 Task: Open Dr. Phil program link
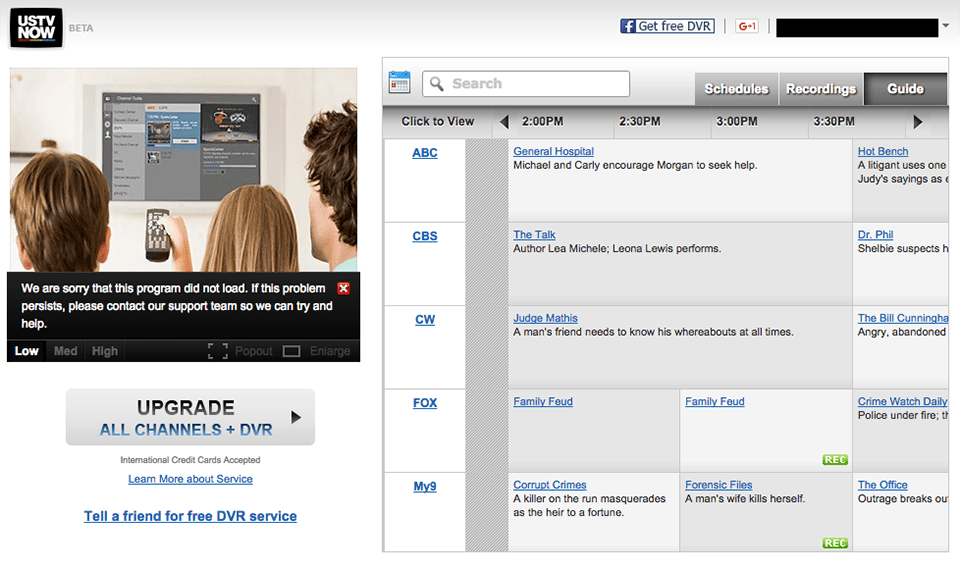pyautogui.click(x=876, y=234)
